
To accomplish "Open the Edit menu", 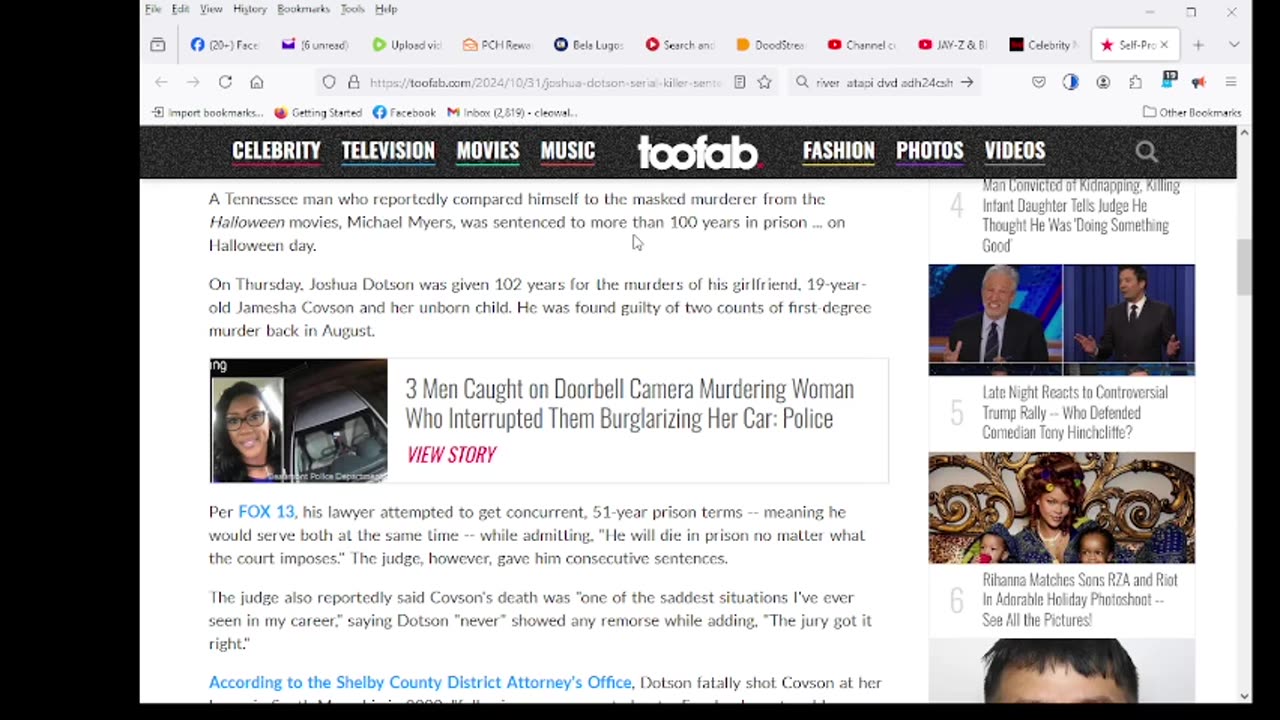I will click(180, 9).
